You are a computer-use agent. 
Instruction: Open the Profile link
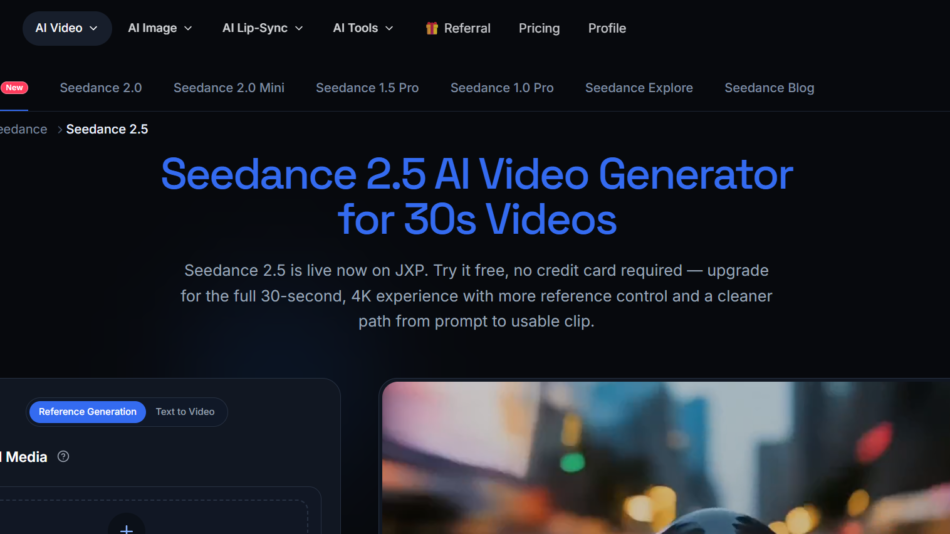pos(607,28)
